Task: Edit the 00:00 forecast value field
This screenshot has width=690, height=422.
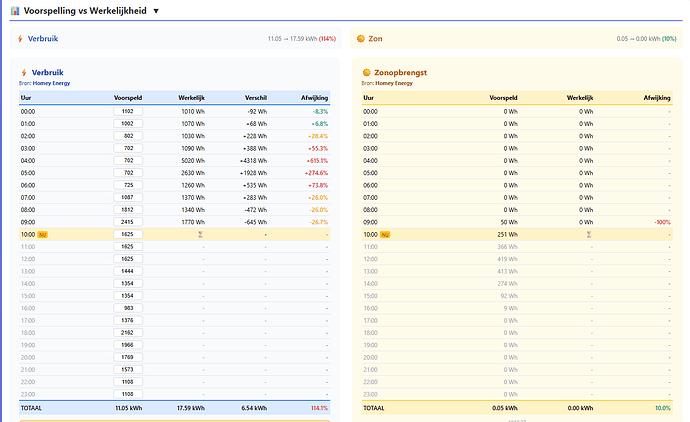Action: coord(128,111)
